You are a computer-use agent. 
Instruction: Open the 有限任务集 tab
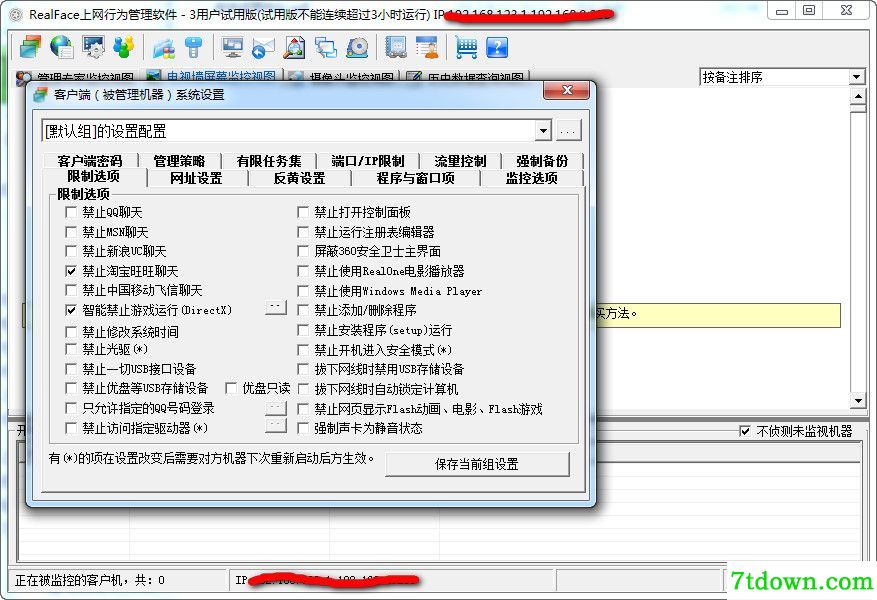pyautogui.click(x=269, y=161)
